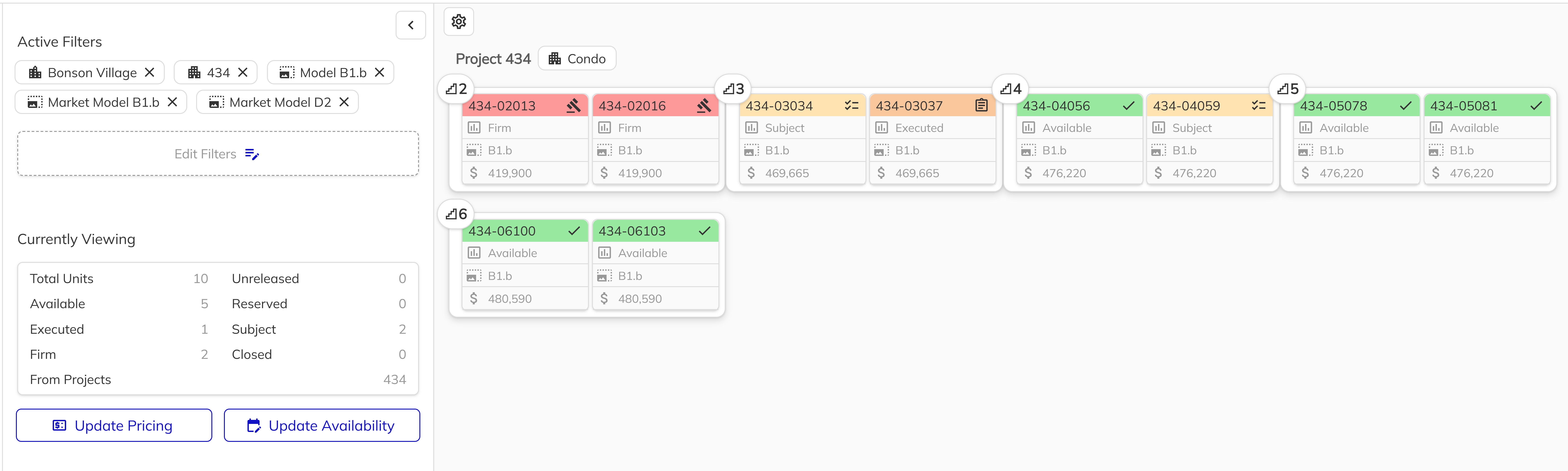Click the Update Pricing button
Screen dimensions: 1568x471
coord(114,425)
